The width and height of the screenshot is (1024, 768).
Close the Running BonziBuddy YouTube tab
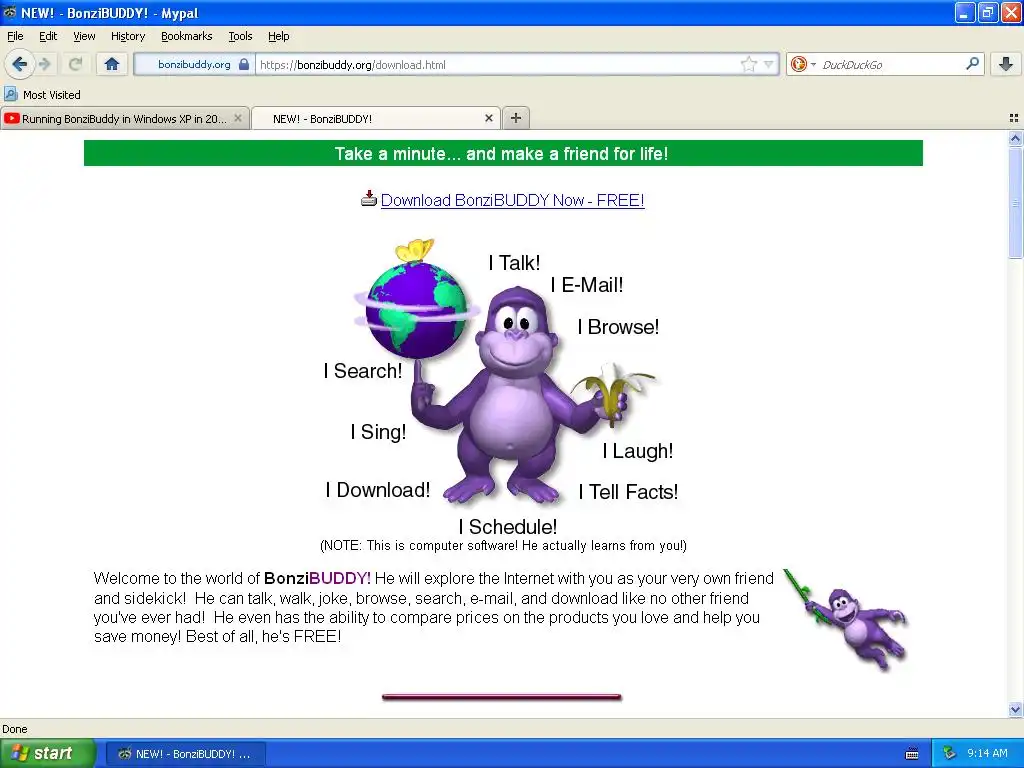point(238,118)
